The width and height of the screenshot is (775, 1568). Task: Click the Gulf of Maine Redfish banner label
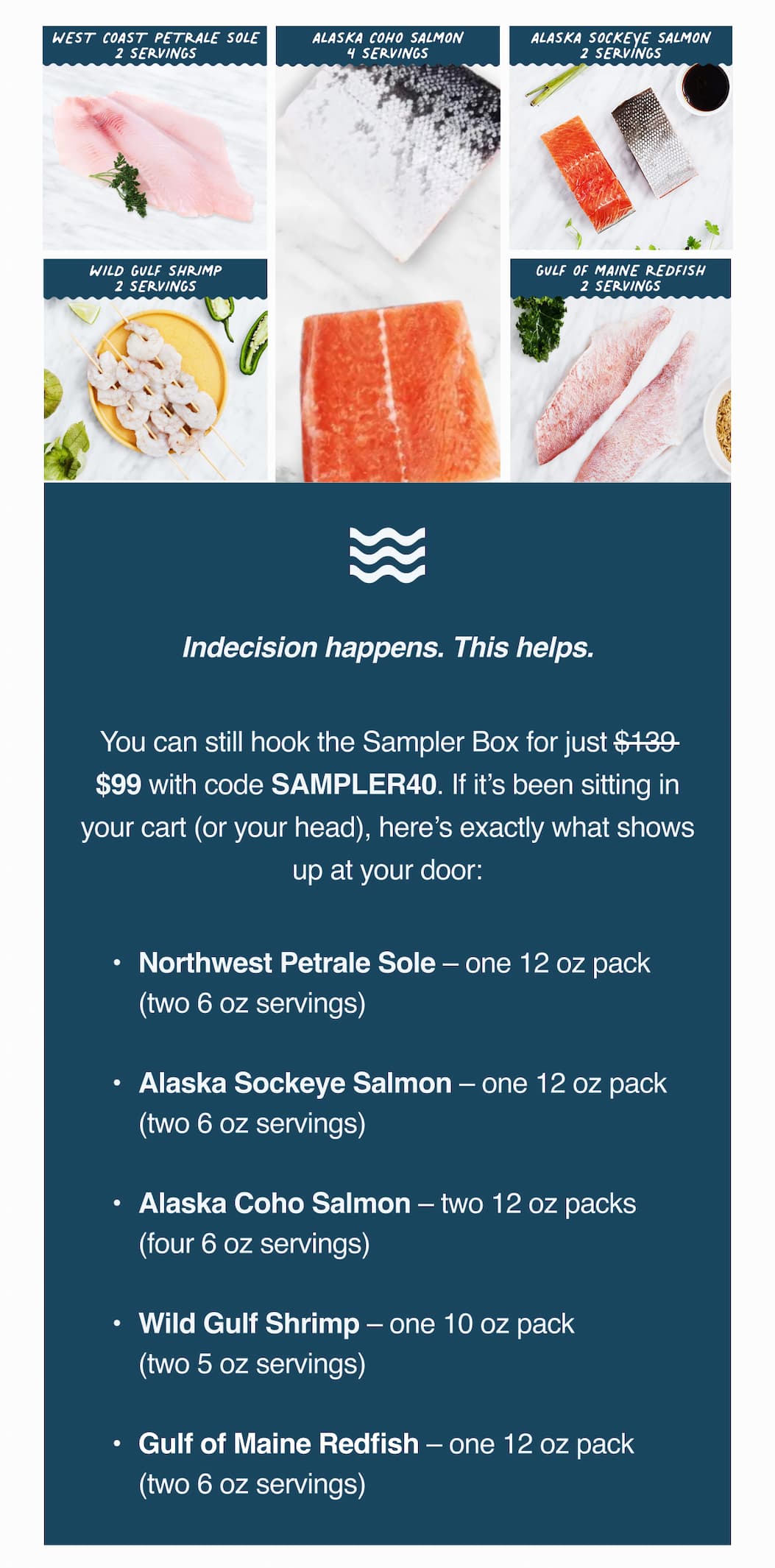620,278
